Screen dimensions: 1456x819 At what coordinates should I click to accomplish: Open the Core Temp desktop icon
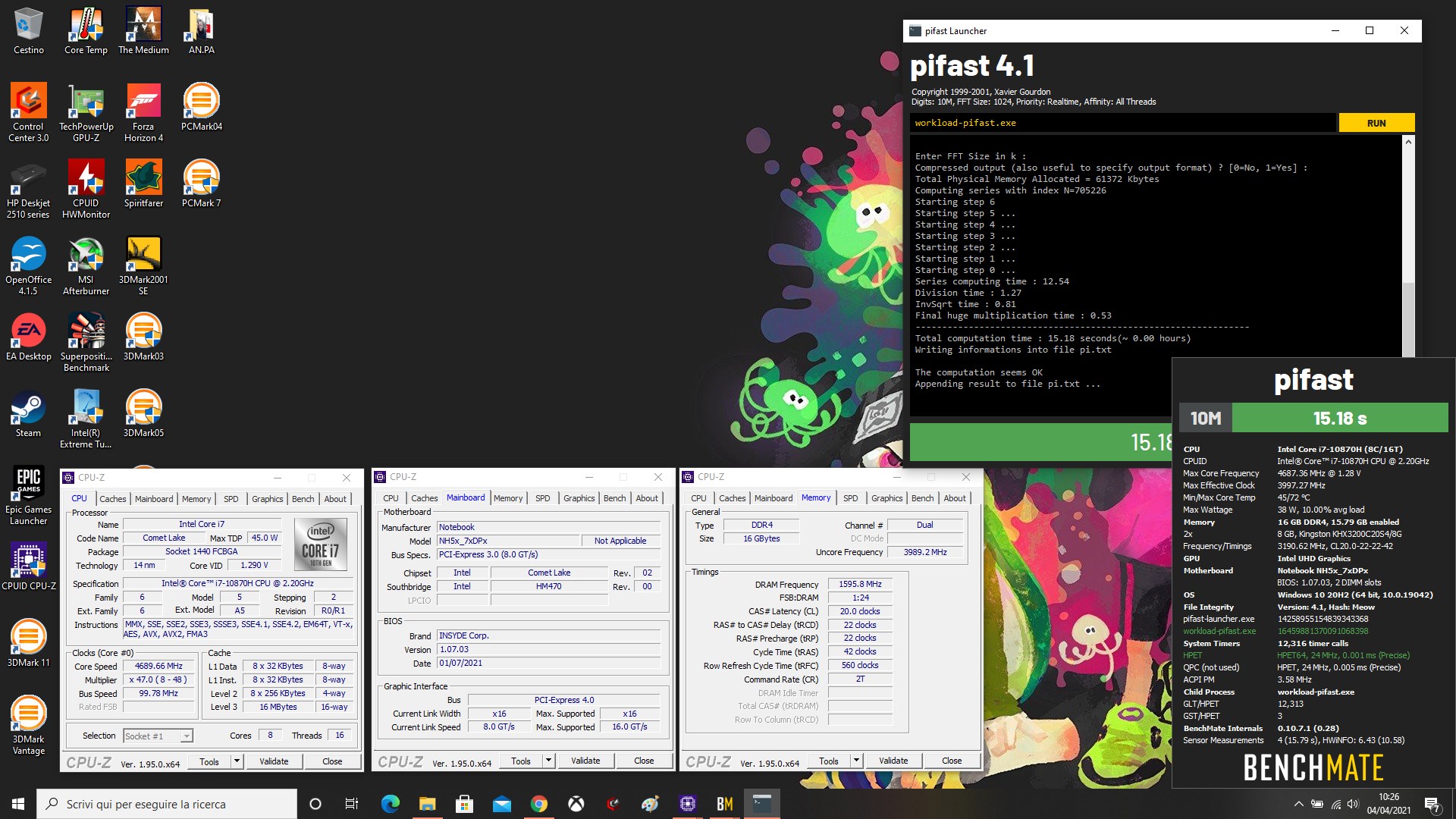coord(86,31)
